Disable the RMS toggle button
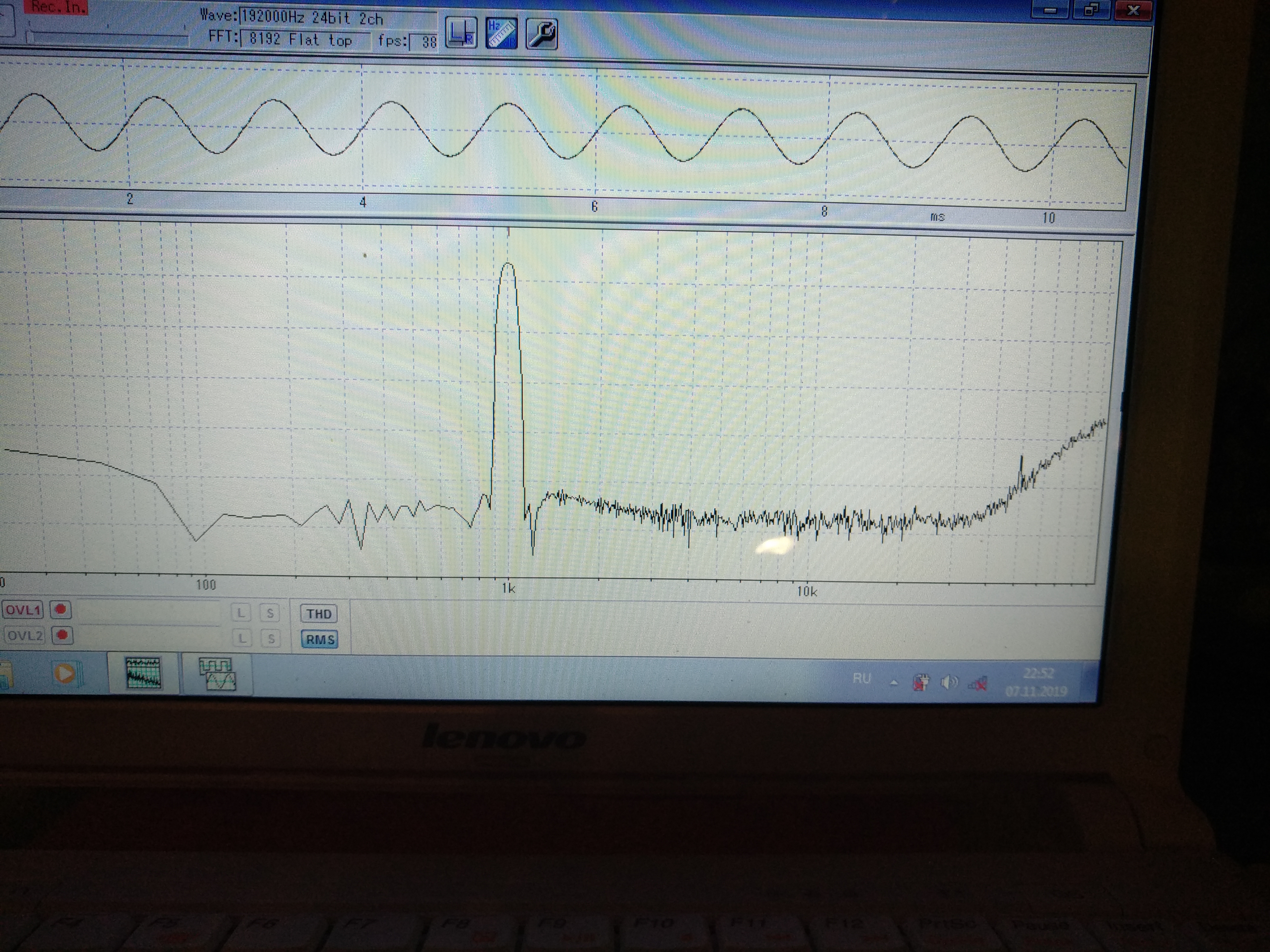The image size is (1270, 952). tap(320, 639)
